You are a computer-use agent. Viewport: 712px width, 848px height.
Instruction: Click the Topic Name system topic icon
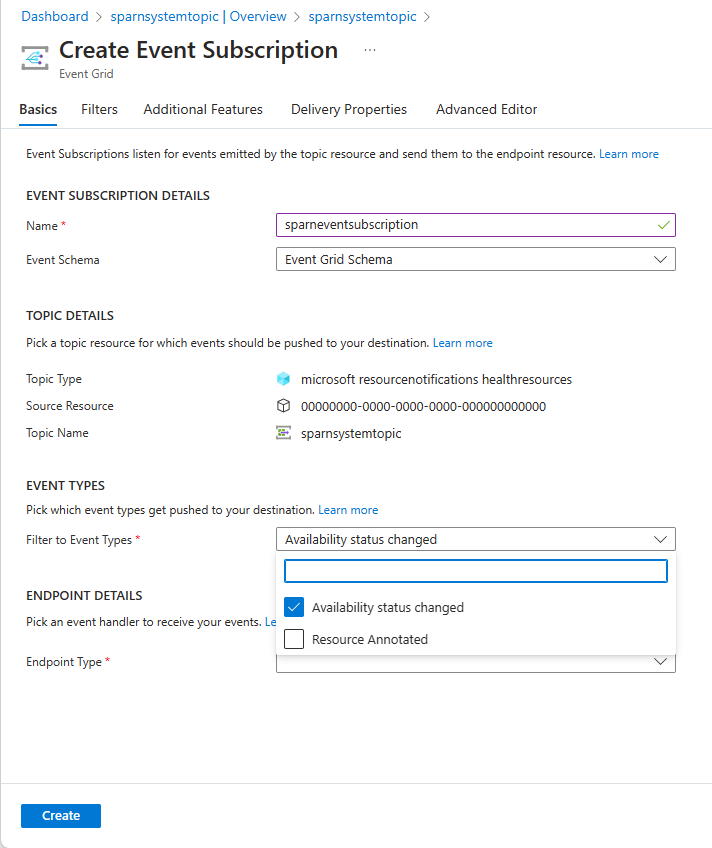283,433
